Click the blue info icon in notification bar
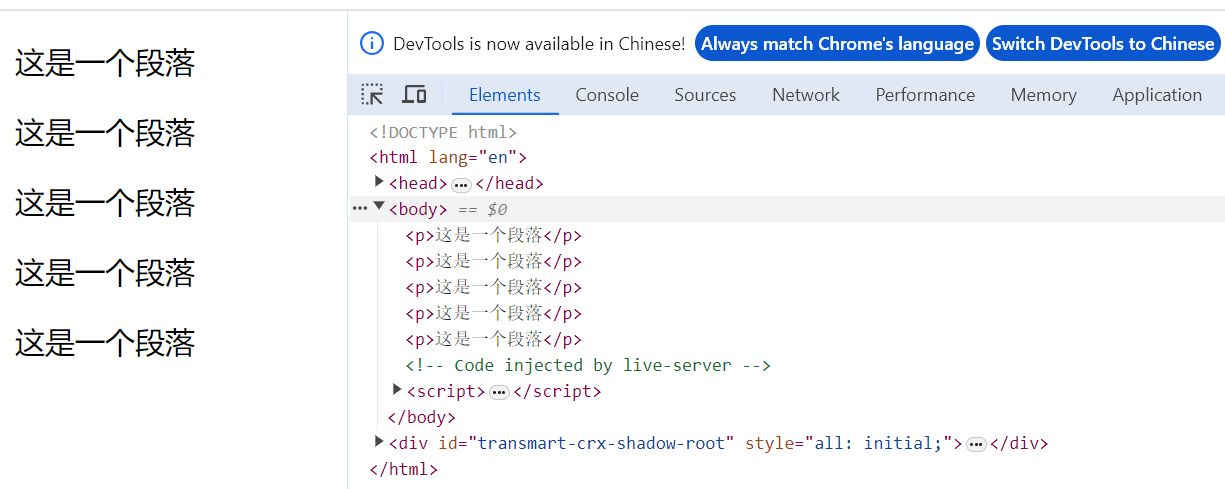This screenshot has width=1225, height=489. tap(371, 44)
